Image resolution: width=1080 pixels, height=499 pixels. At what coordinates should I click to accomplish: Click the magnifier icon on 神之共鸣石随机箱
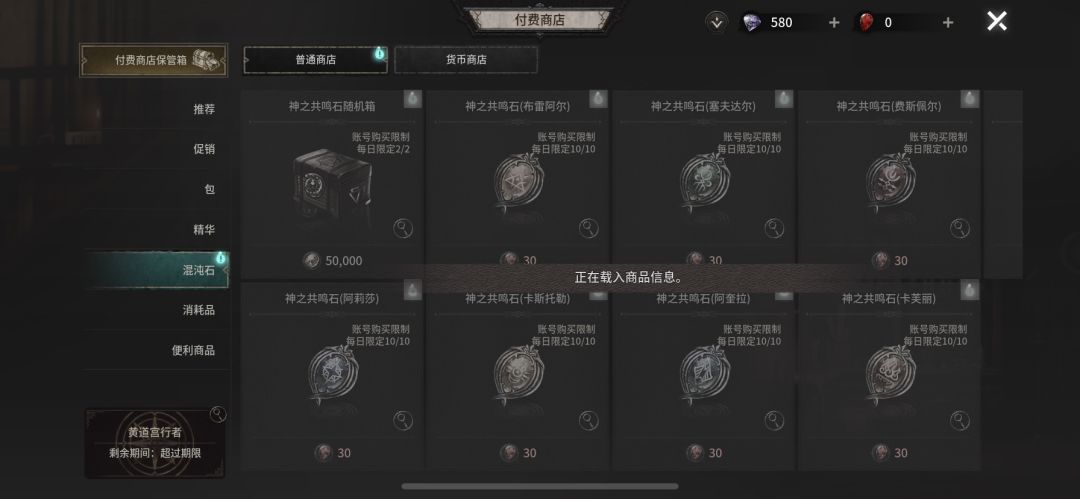[x=403, y=228]
